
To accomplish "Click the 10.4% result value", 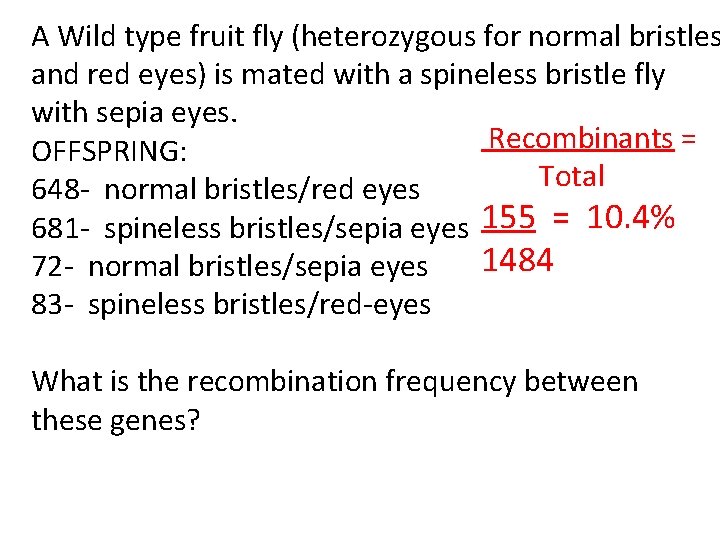I will [630, 217].
